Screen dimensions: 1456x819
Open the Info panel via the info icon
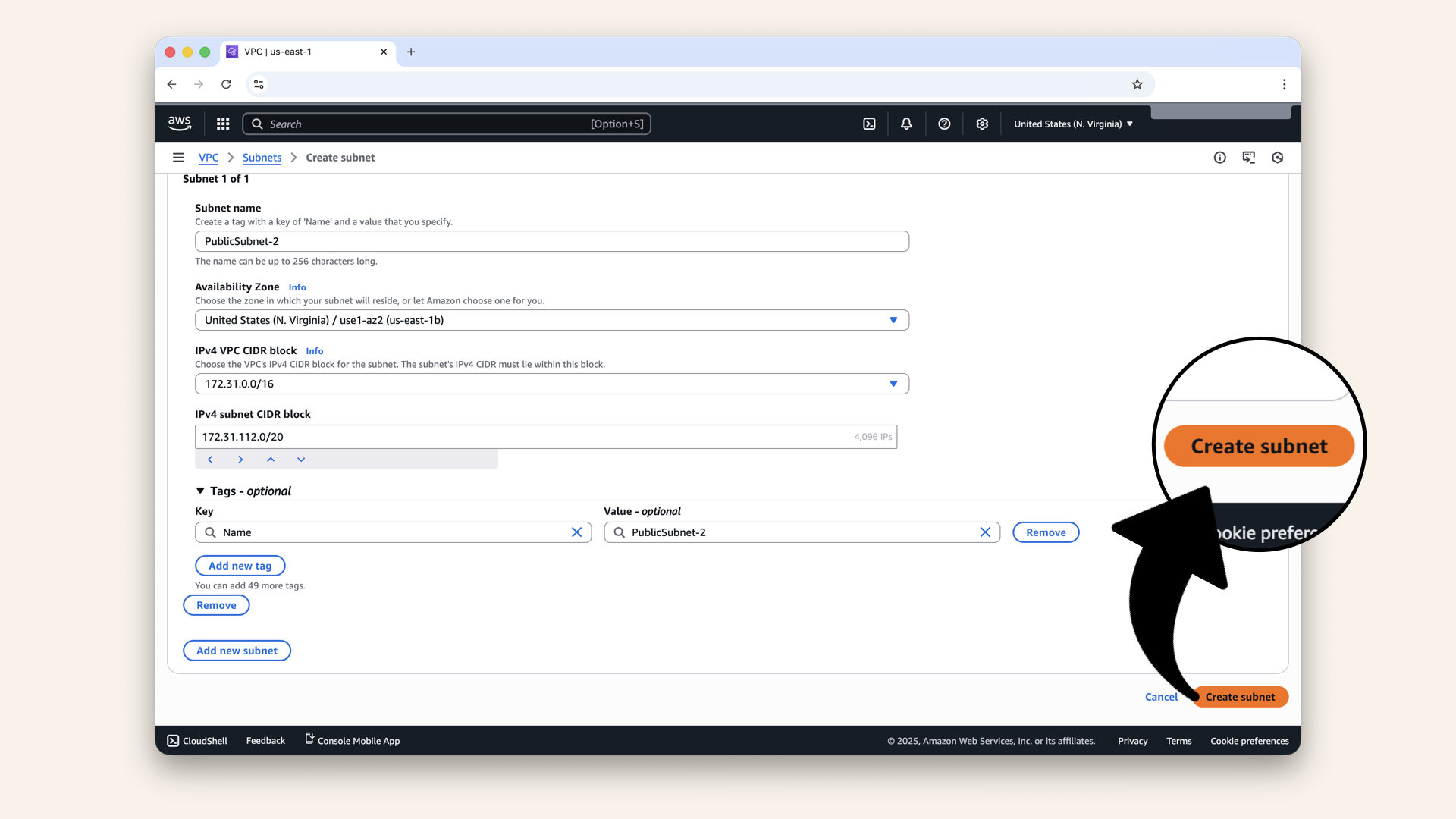click(1219, 158)
